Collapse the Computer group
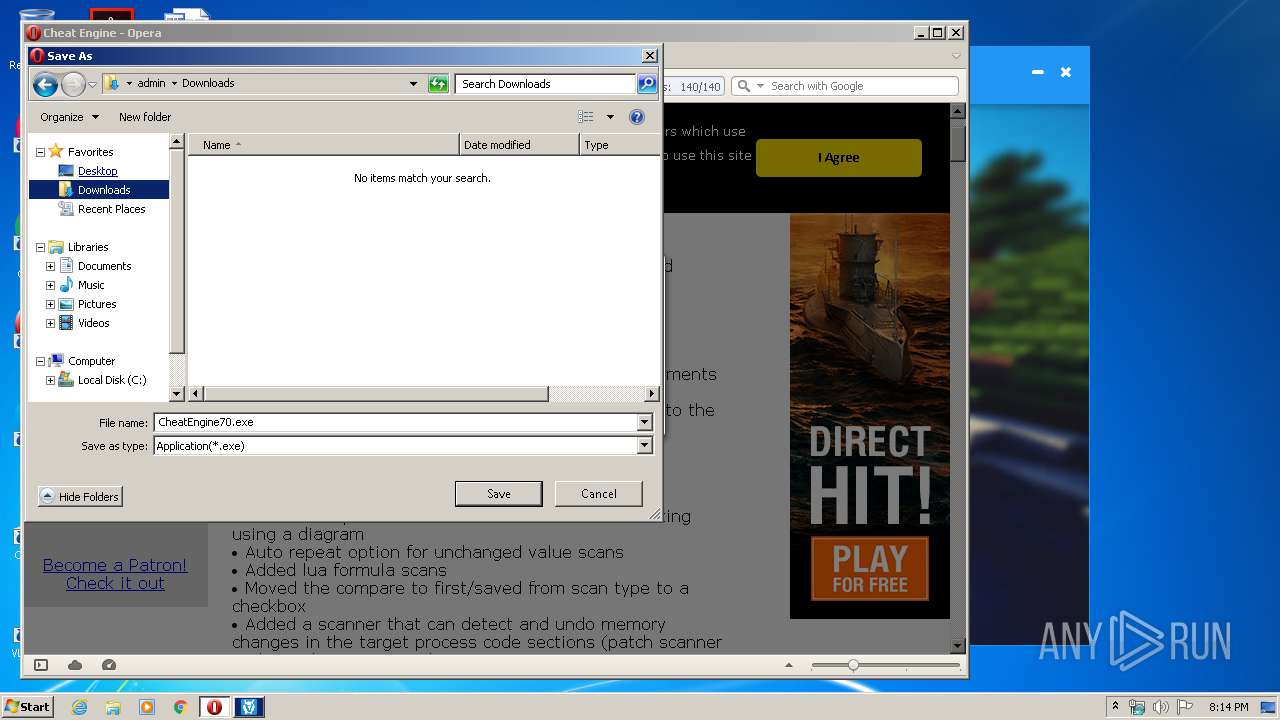1280x720 pixels. tap(40, 361)
